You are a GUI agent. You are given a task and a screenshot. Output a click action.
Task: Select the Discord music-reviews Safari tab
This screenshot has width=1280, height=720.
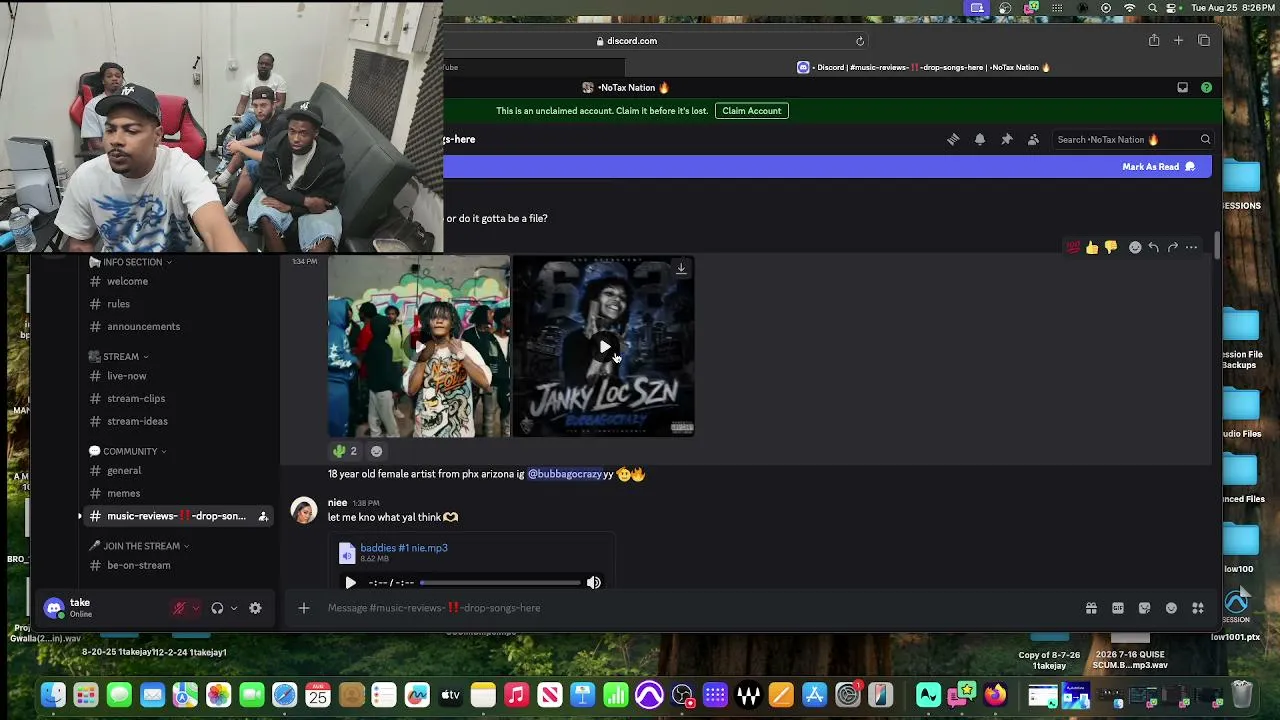(924, 67)
